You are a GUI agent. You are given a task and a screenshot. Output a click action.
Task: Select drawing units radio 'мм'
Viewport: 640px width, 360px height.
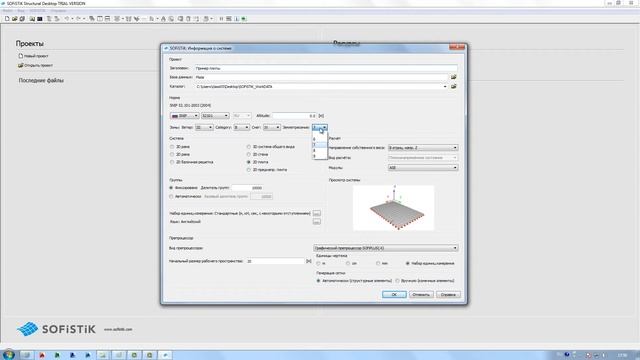coord(378,264)
